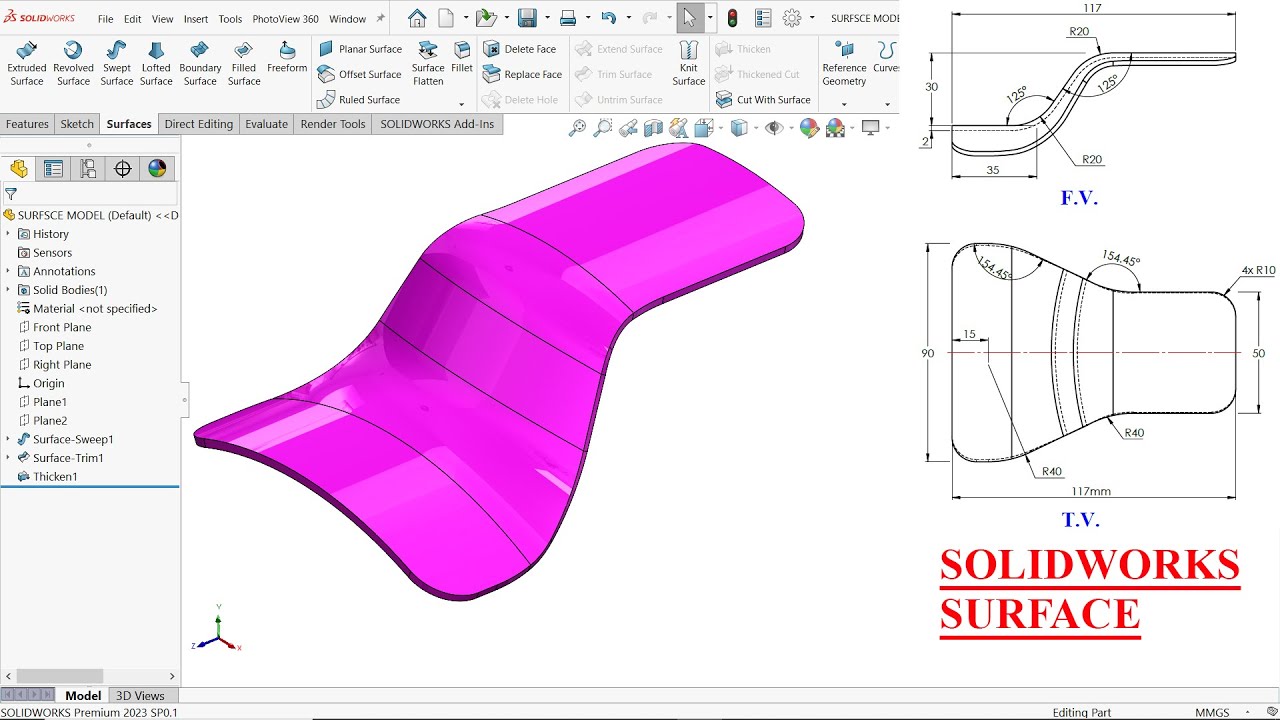The width and height of the screenshot is (1280, 720).
Task: Switch to the PropertyManager tab
Action: [x=53, y=169]
